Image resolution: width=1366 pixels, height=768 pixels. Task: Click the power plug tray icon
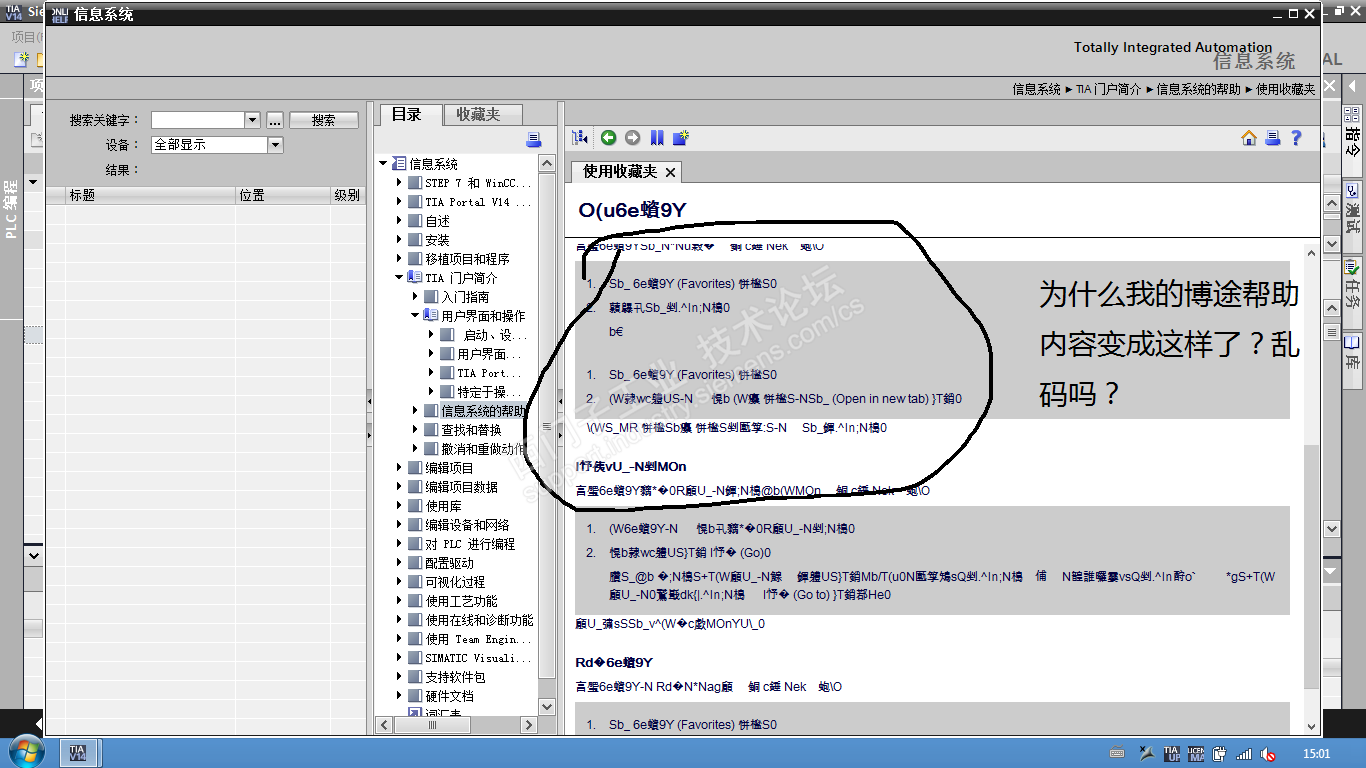pos(1220,754)
